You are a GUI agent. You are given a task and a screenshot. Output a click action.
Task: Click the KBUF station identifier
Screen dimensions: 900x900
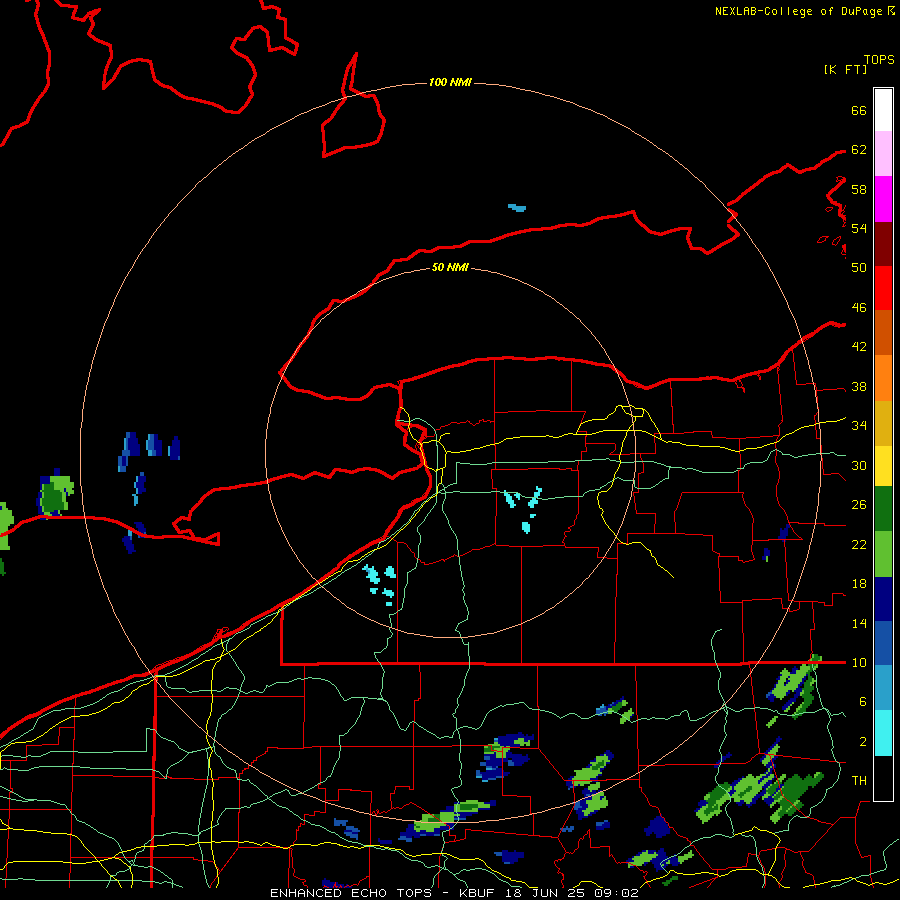tap(478, 893)
